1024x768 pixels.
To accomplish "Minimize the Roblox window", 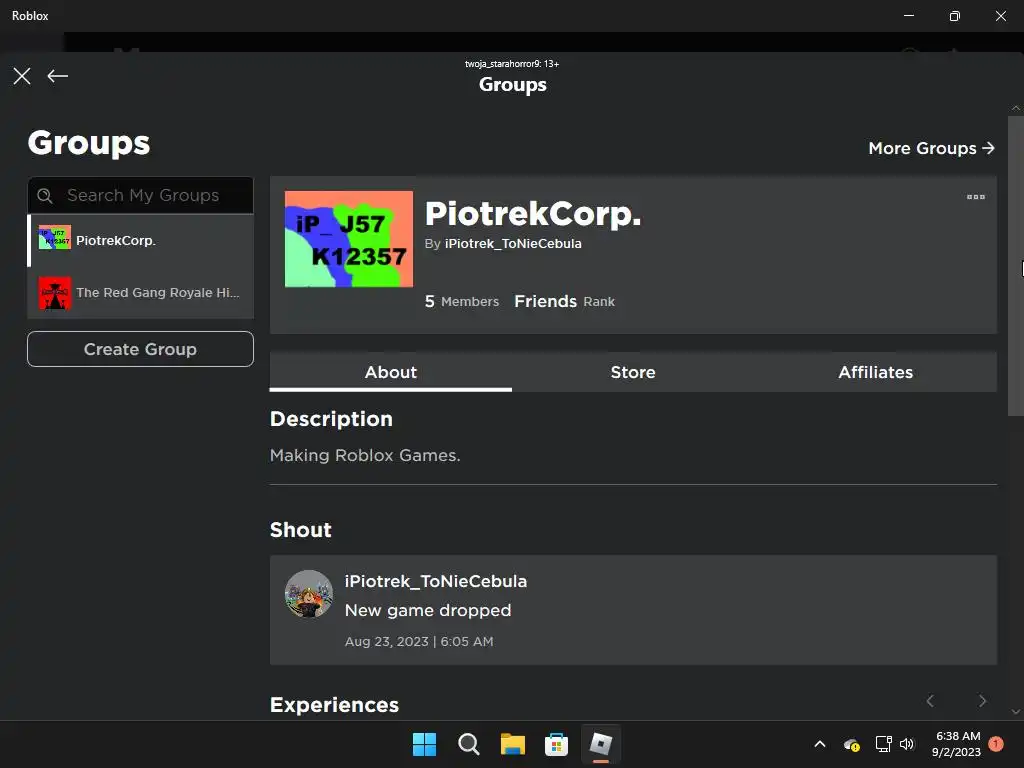I will (x=909, y=16).
